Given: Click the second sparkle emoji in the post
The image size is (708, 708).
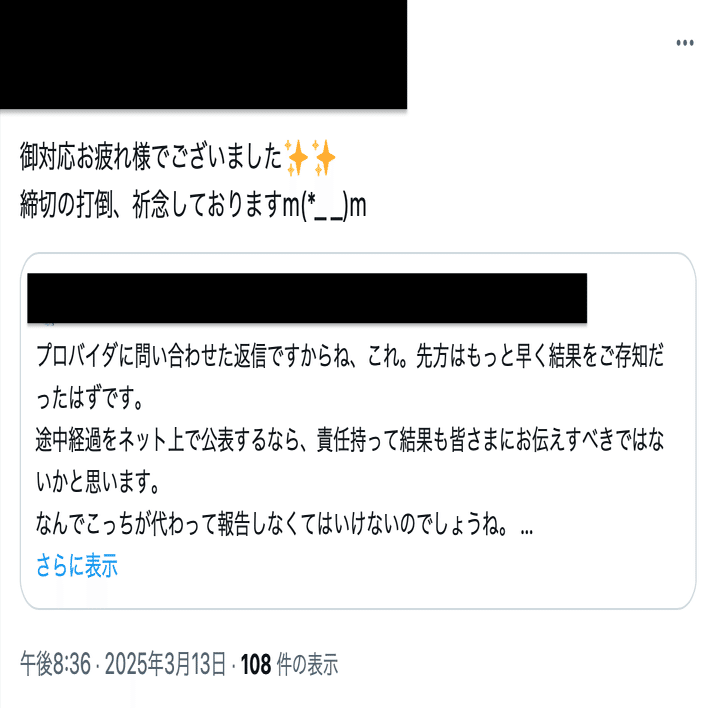Looking at the screenshot, I should (x=324, y=158).
